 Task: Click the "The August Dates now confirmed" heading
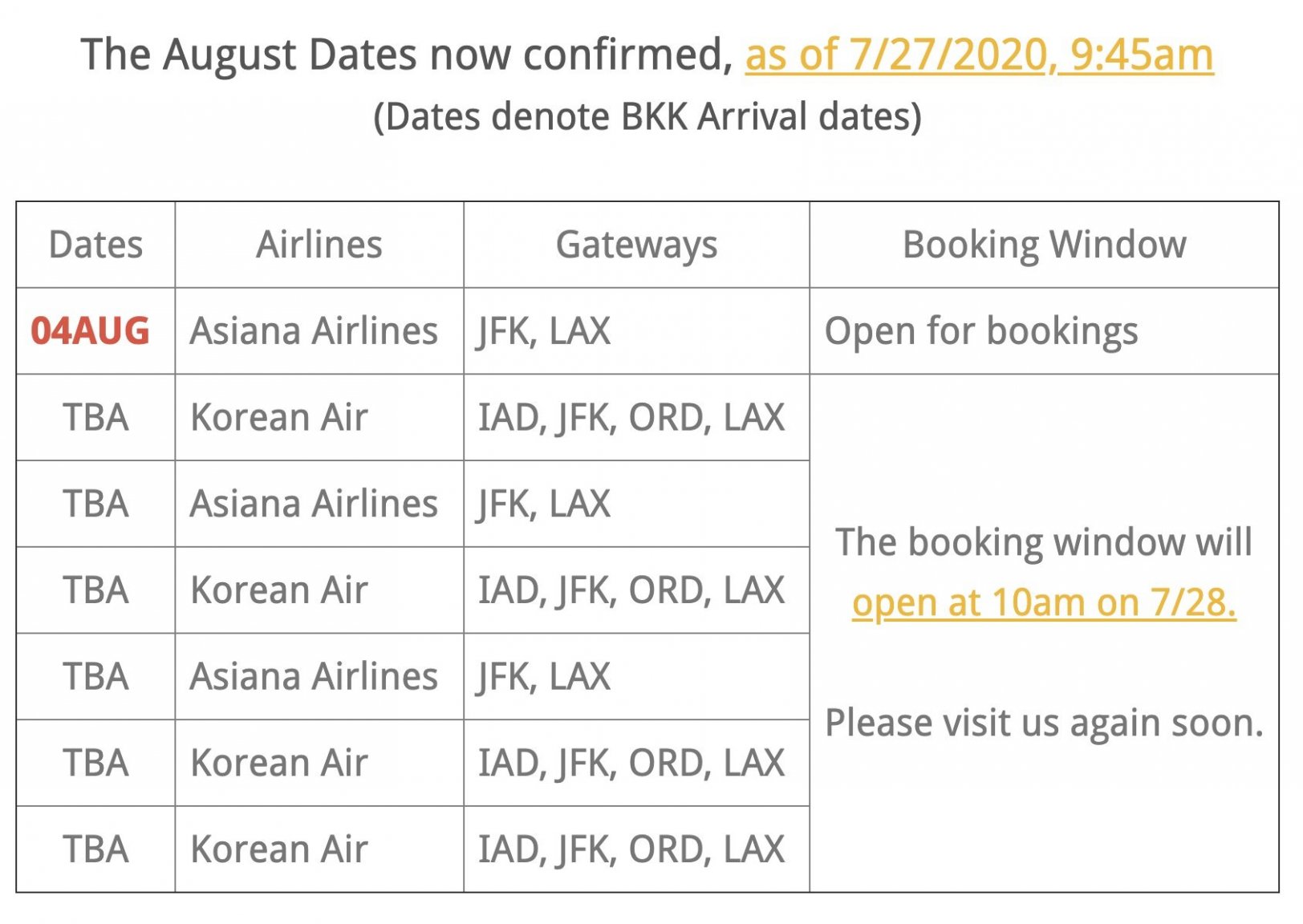(407, 55)
